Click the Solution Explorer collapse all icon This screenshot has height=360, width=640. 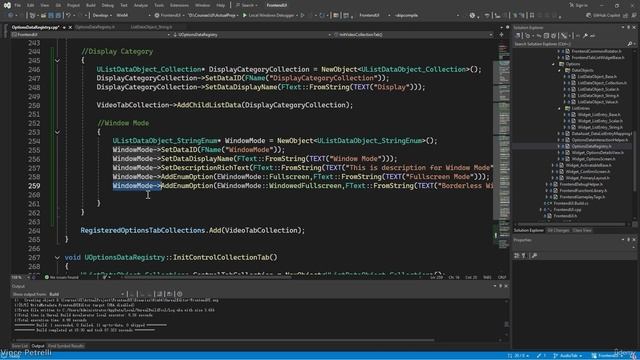click(x=547, y=36)
